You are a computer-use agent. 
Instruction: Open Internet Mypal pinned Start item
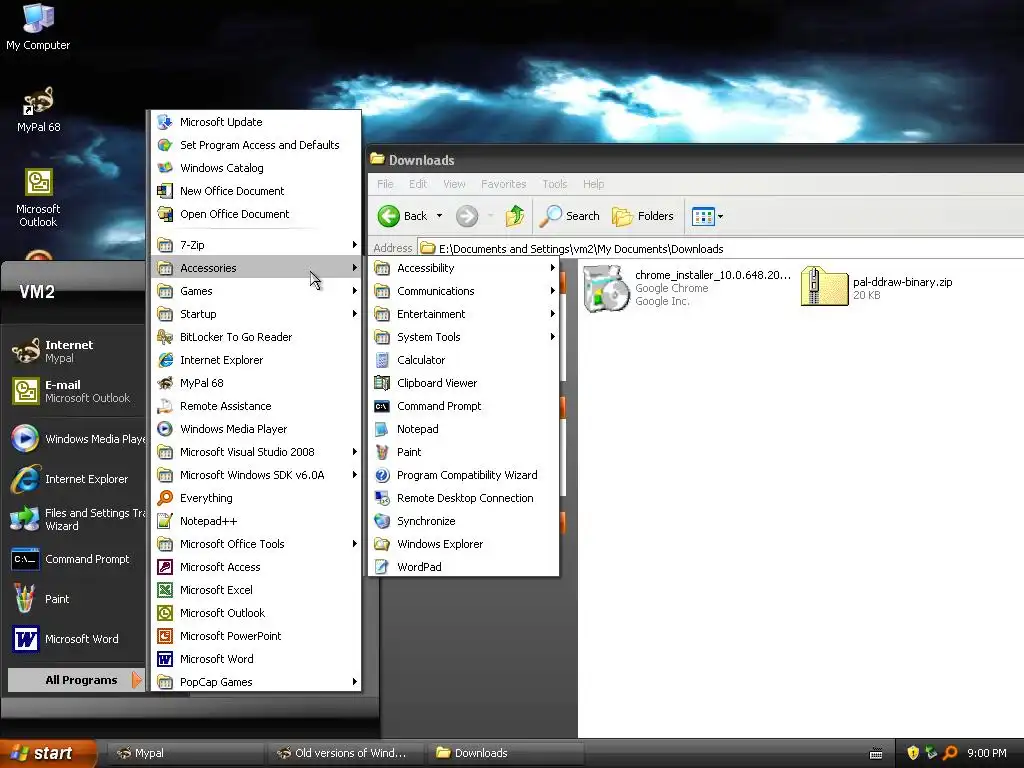[x=73, y=351]
